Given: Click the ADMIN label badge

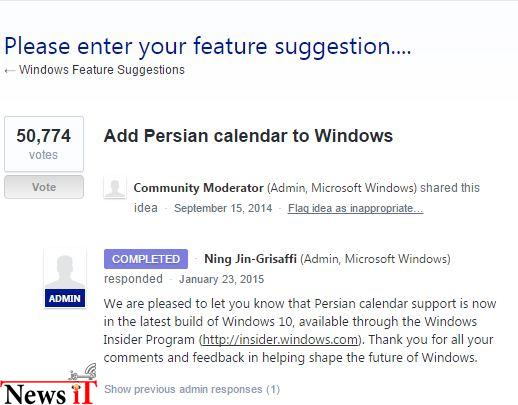Looking at the screenshot, I should point(65,298).
